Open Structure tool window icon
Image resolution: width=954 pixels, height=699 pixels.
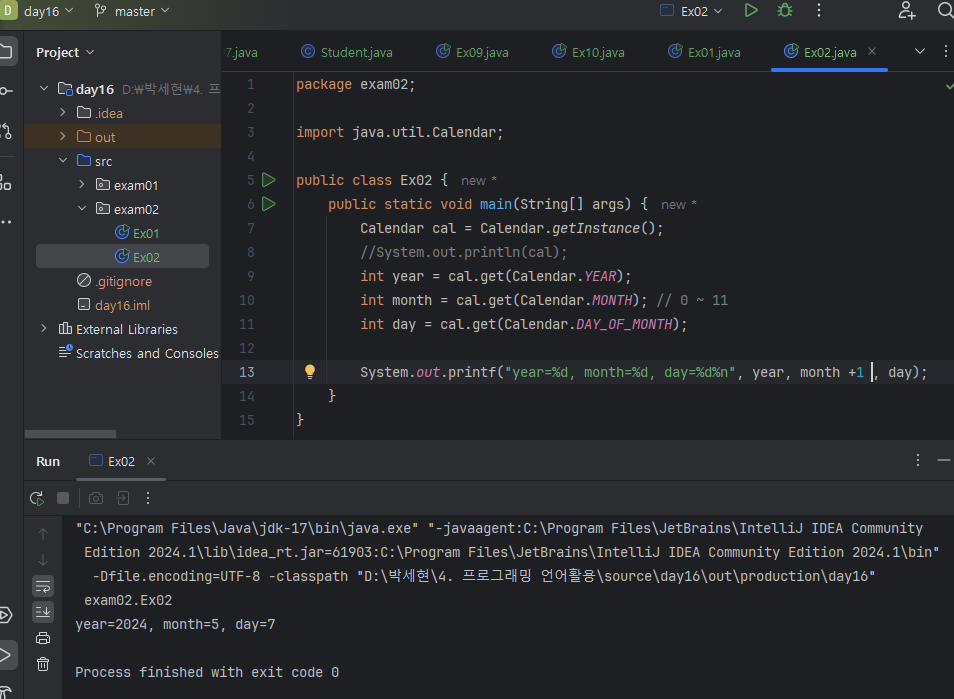tap(6, 182)
